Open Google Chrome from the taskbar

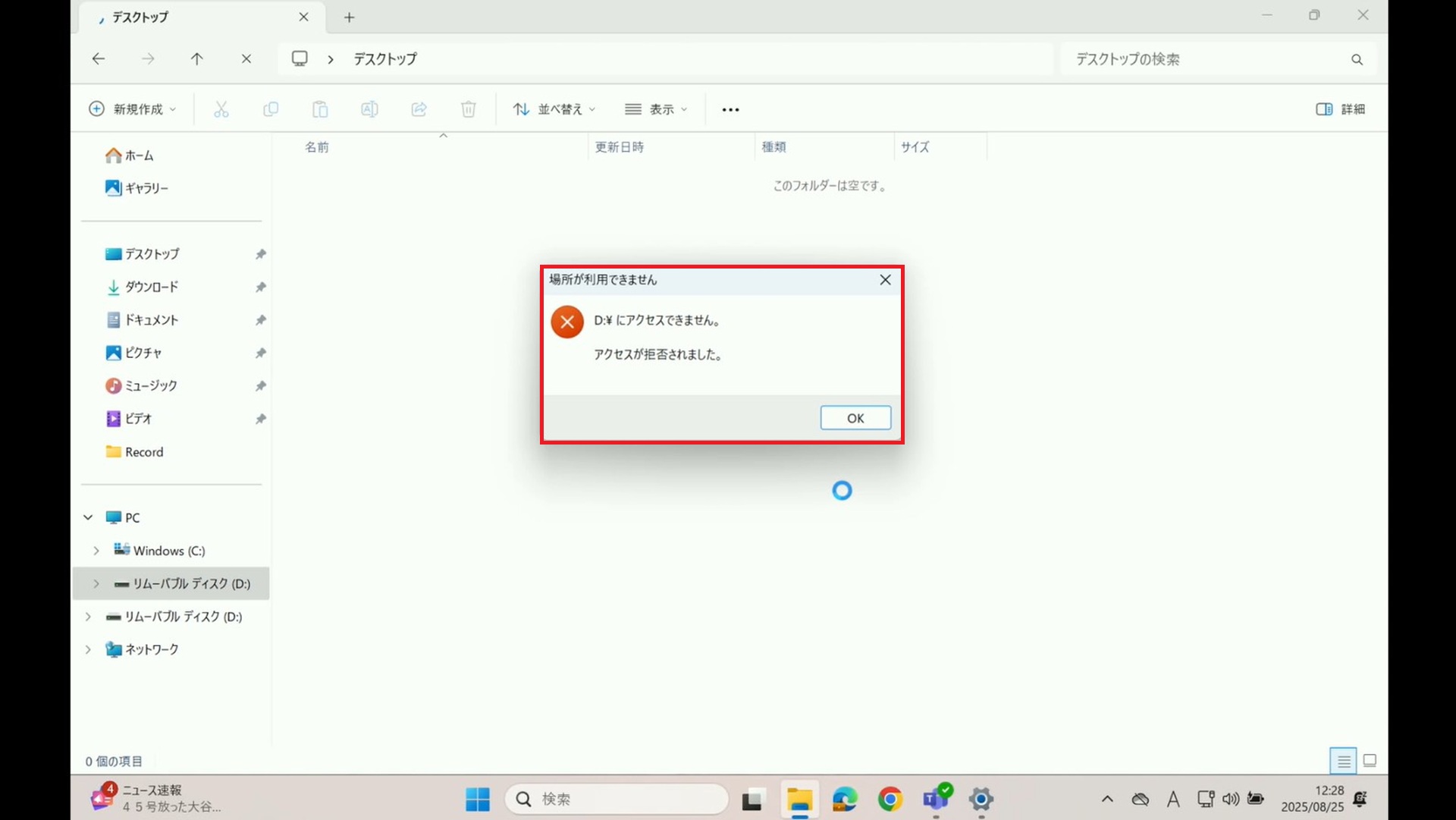890,799
